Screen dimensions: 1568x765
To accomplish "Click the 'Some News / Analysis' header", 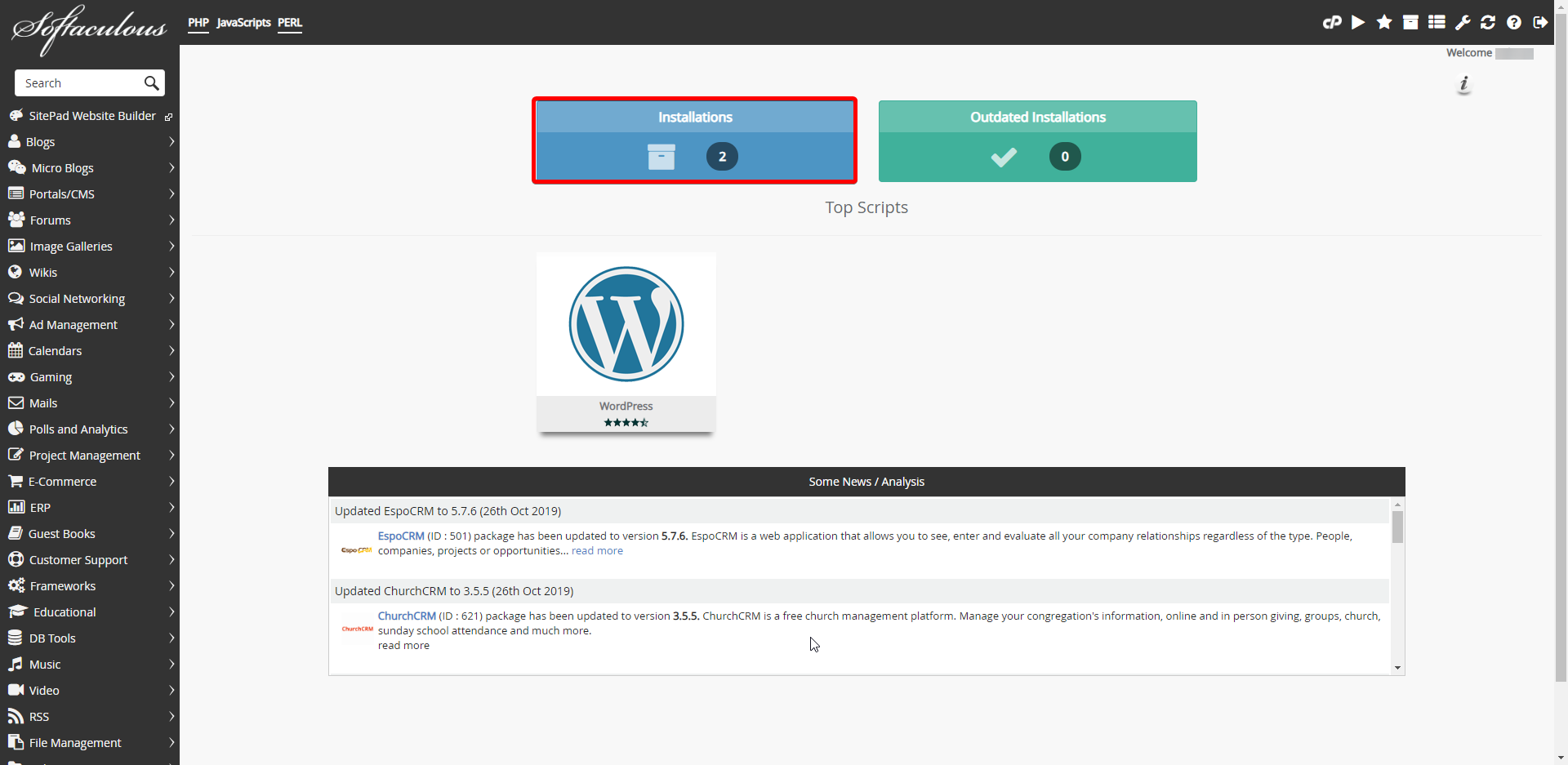I will (866, 482).
